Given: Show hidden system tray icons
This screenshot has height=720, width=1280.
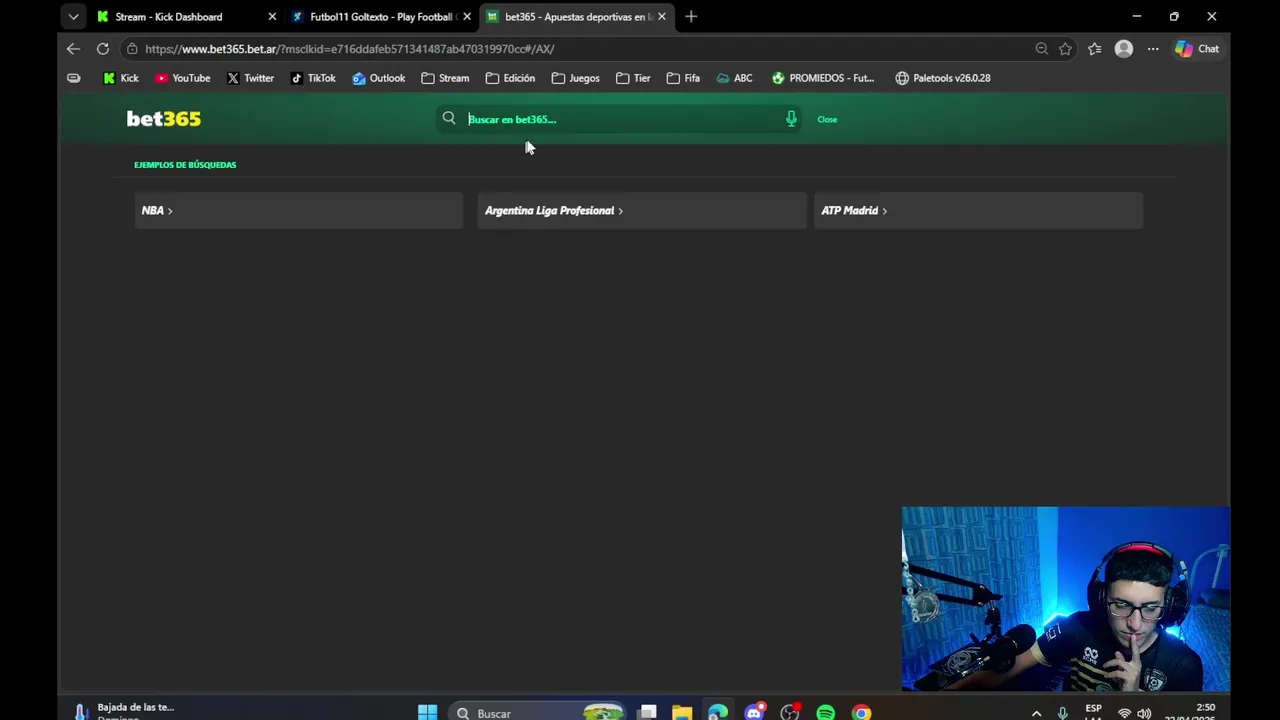Looking at the screenshot, I should point(1036,713).
